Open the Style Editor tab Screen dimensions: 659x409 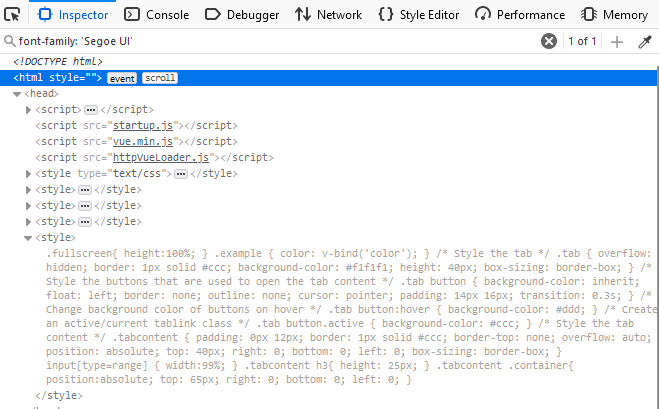(x=419, y=15)
